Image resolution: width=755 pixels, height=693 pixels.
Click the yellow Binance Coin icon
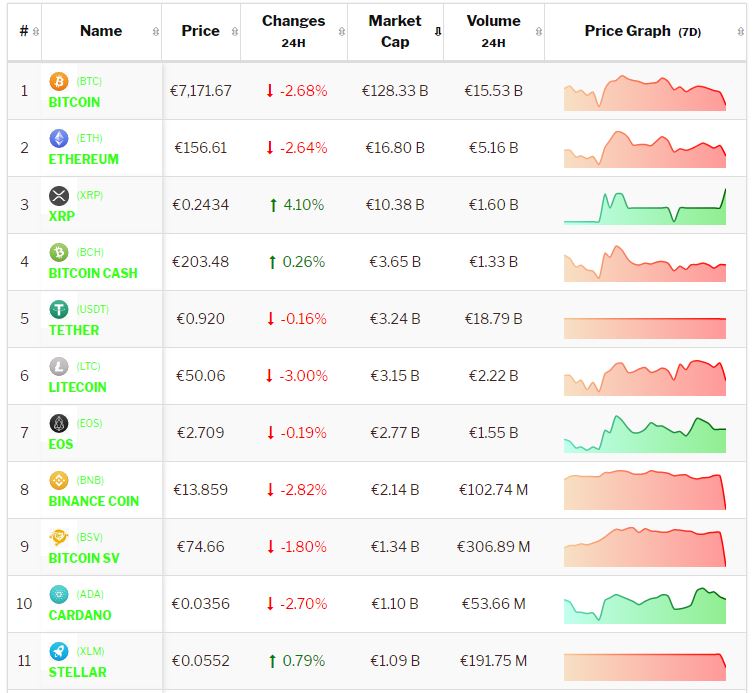58,480
